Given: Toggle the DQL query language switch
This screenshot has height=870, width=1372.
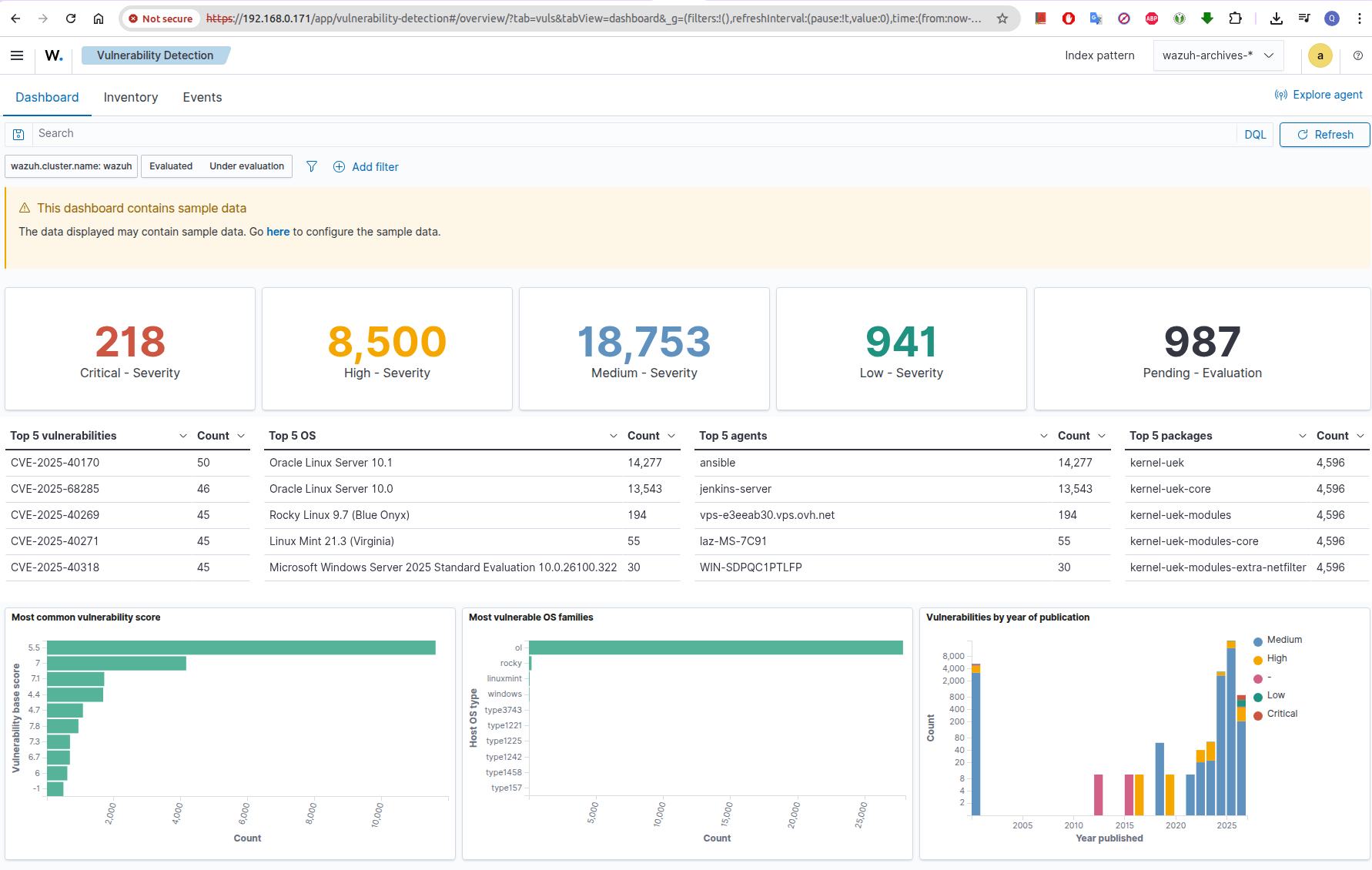Looking at the screenshot, I should 1255,134.
